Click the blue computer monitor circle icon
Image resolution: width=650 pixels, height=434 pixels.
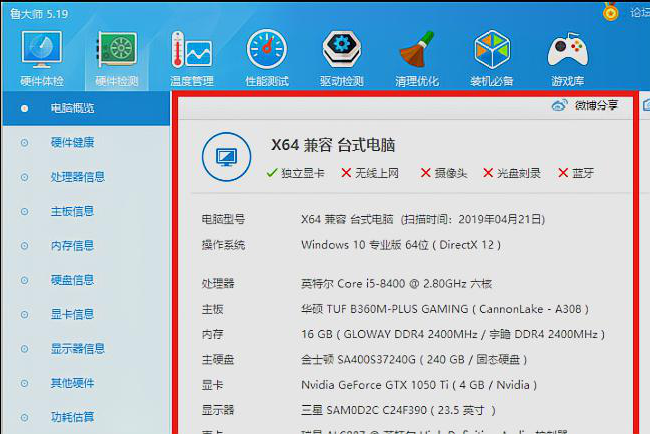[x=226, y=157]
